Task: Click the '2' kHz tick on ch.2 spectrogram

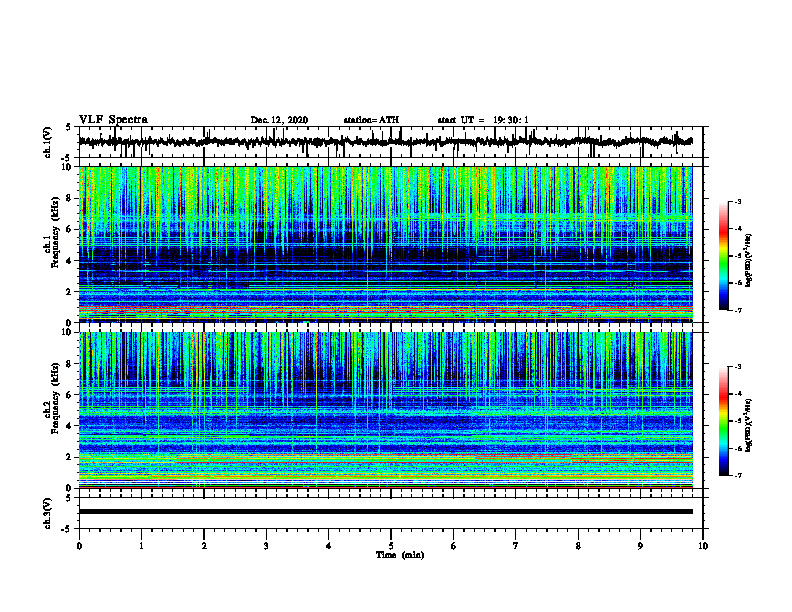Action: pyautogui.click(x=70, y=457)
